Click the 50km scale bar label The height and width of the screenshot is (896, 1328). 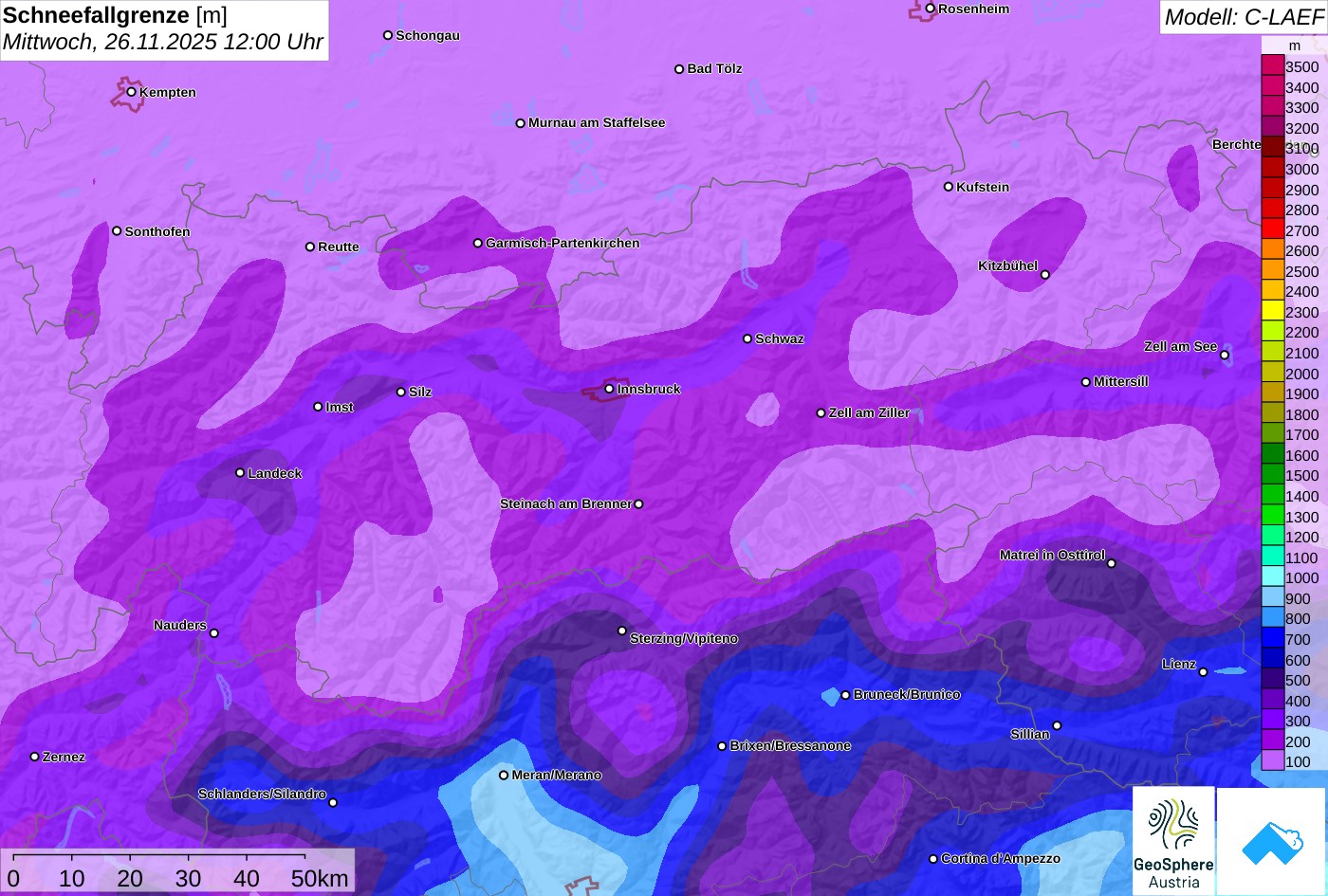(x=320, y=879)
